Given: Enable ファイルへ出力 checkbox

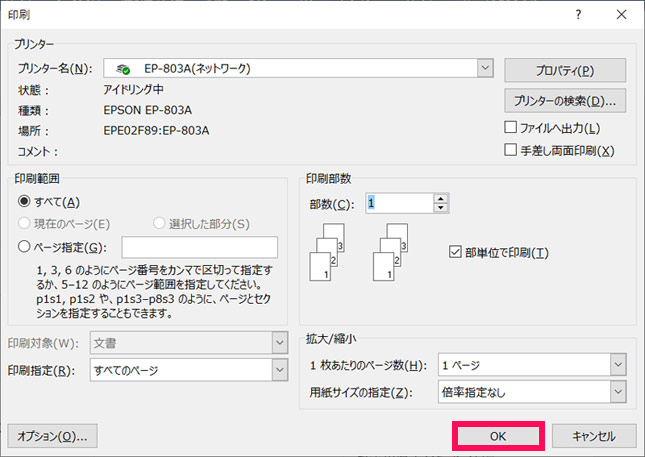Looking at the screenshot, I should [511, 128].
